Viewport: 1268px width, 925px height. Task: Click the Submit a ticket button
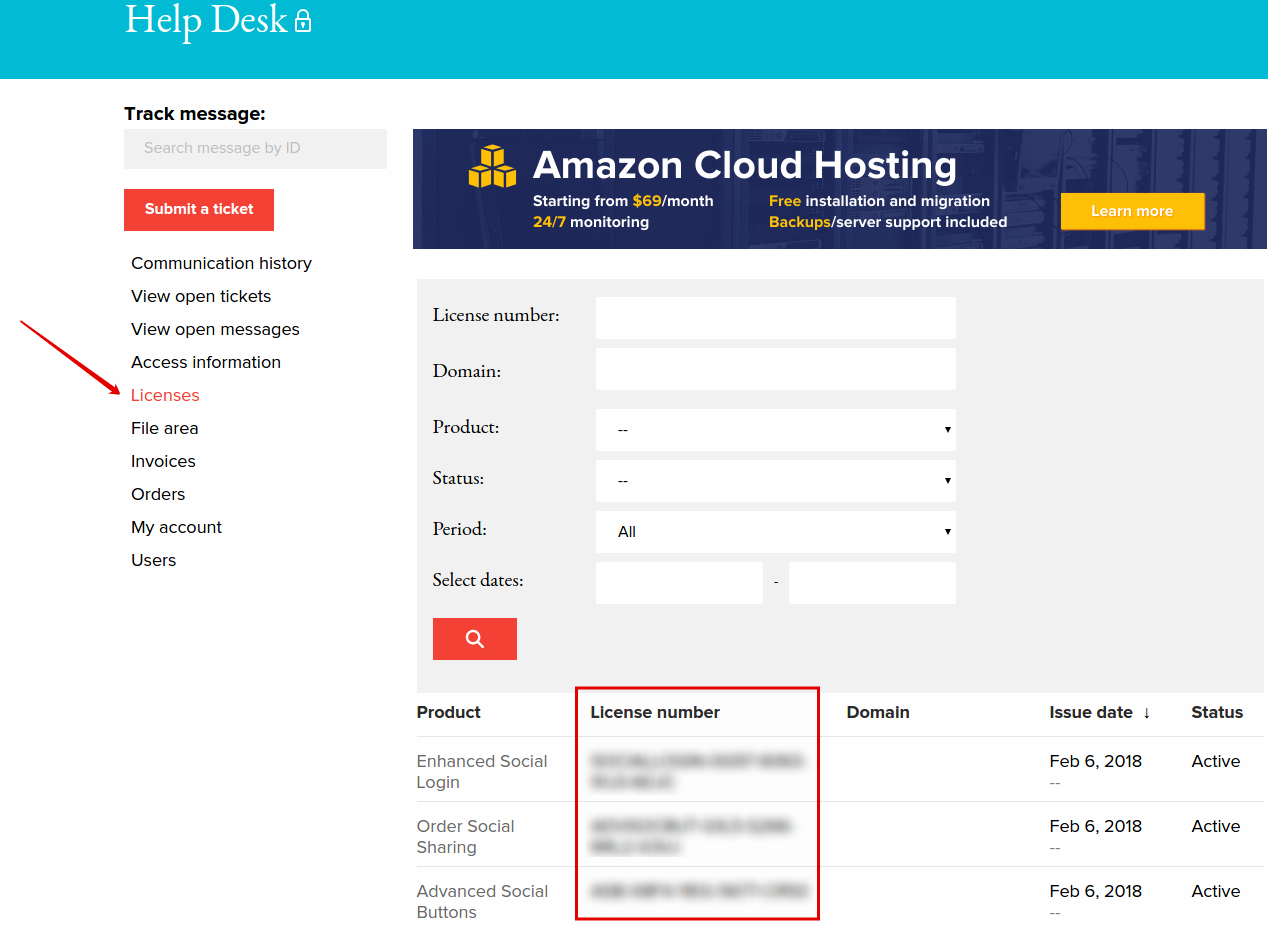click(x=199, y=209)
